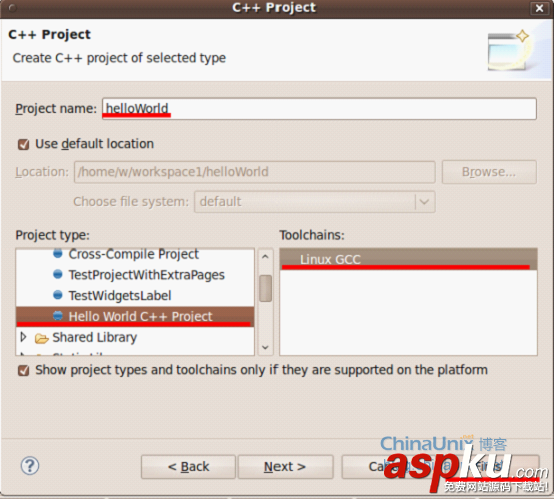Click the Browse button
This screenshot has height=499, width=554.
point(489,172)
